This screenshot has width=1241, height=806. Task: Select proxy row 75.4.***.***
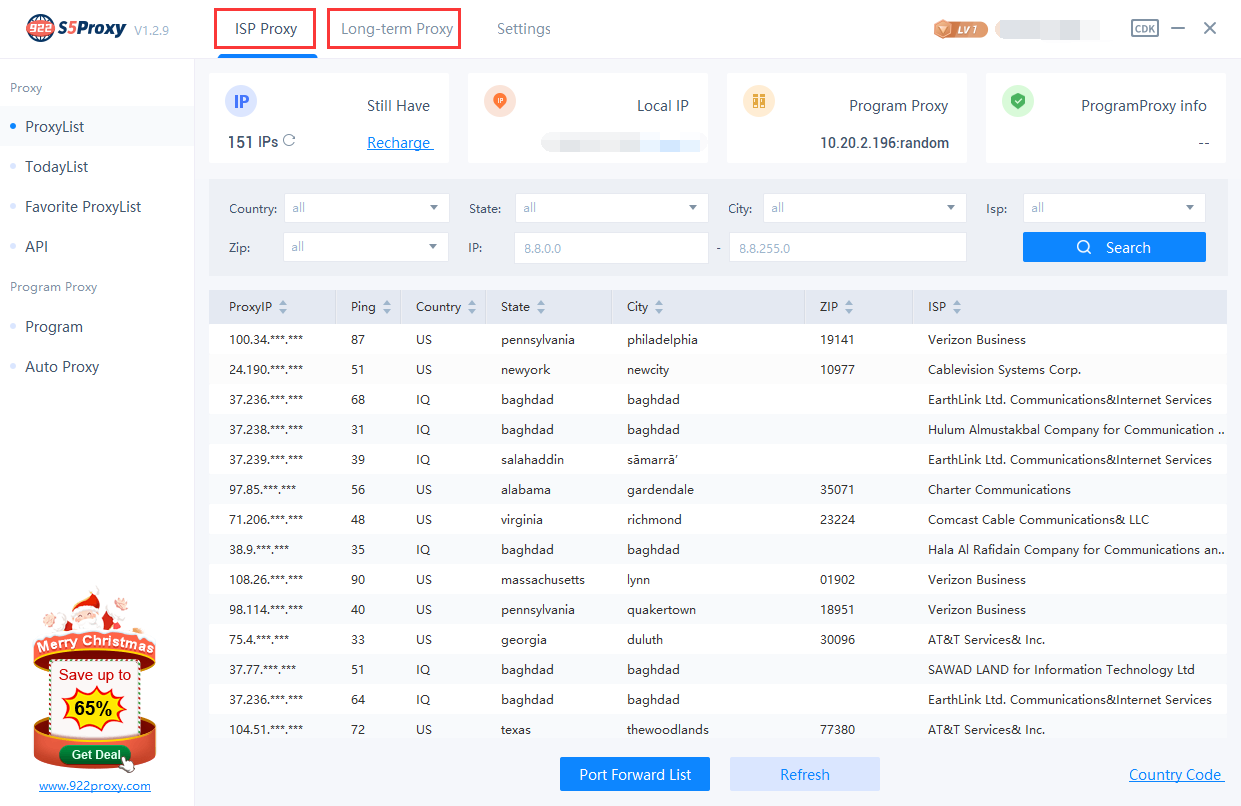coord(718,640)
